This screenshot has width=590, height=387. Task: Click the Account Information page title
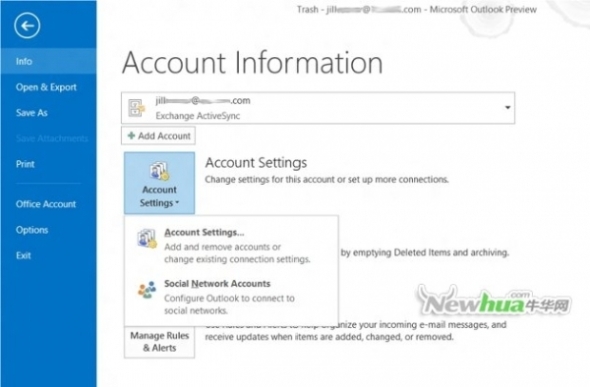(x=252, y=62)
